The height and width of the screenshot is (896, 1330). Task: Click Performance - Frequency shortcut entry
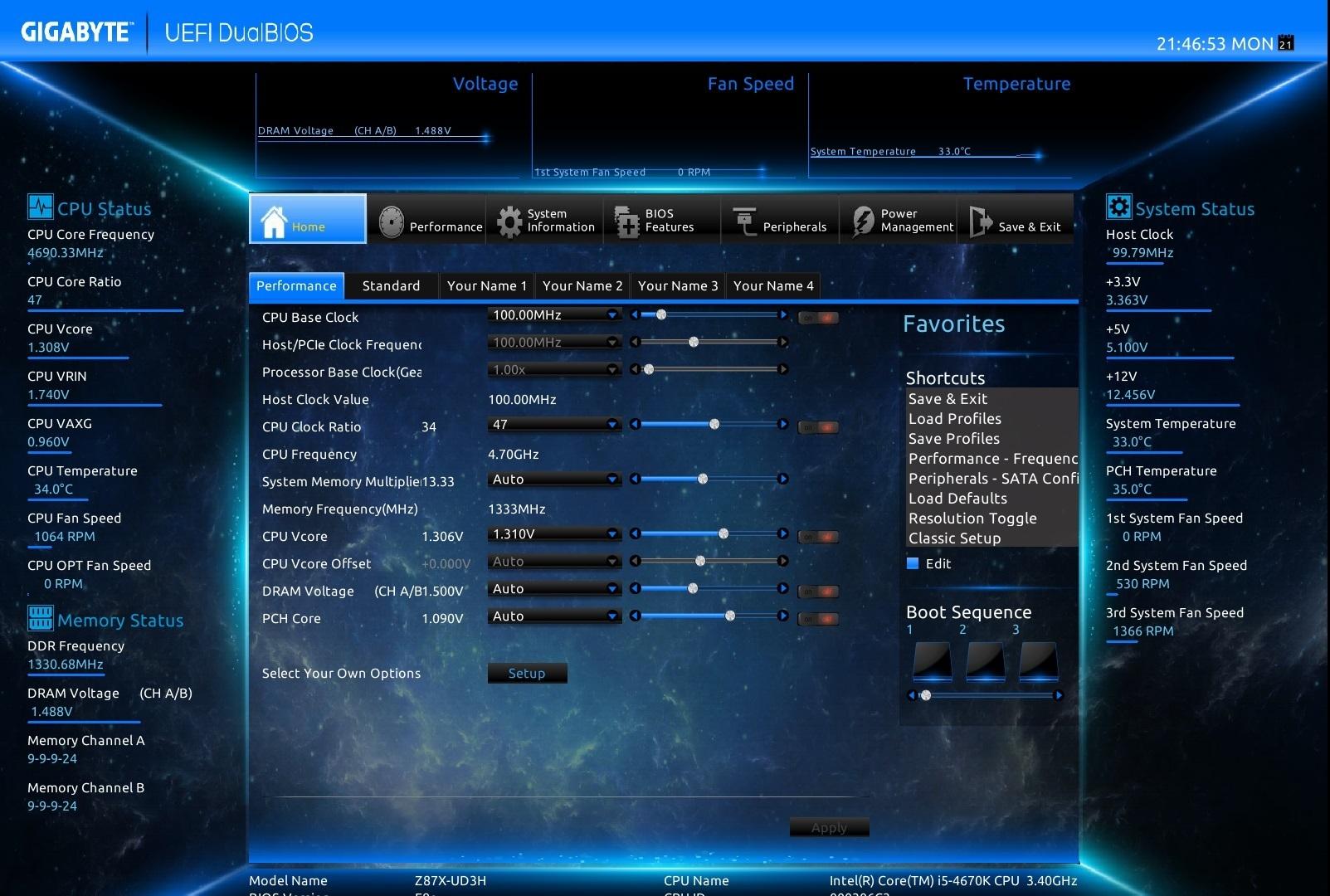(x=992, y=458)
